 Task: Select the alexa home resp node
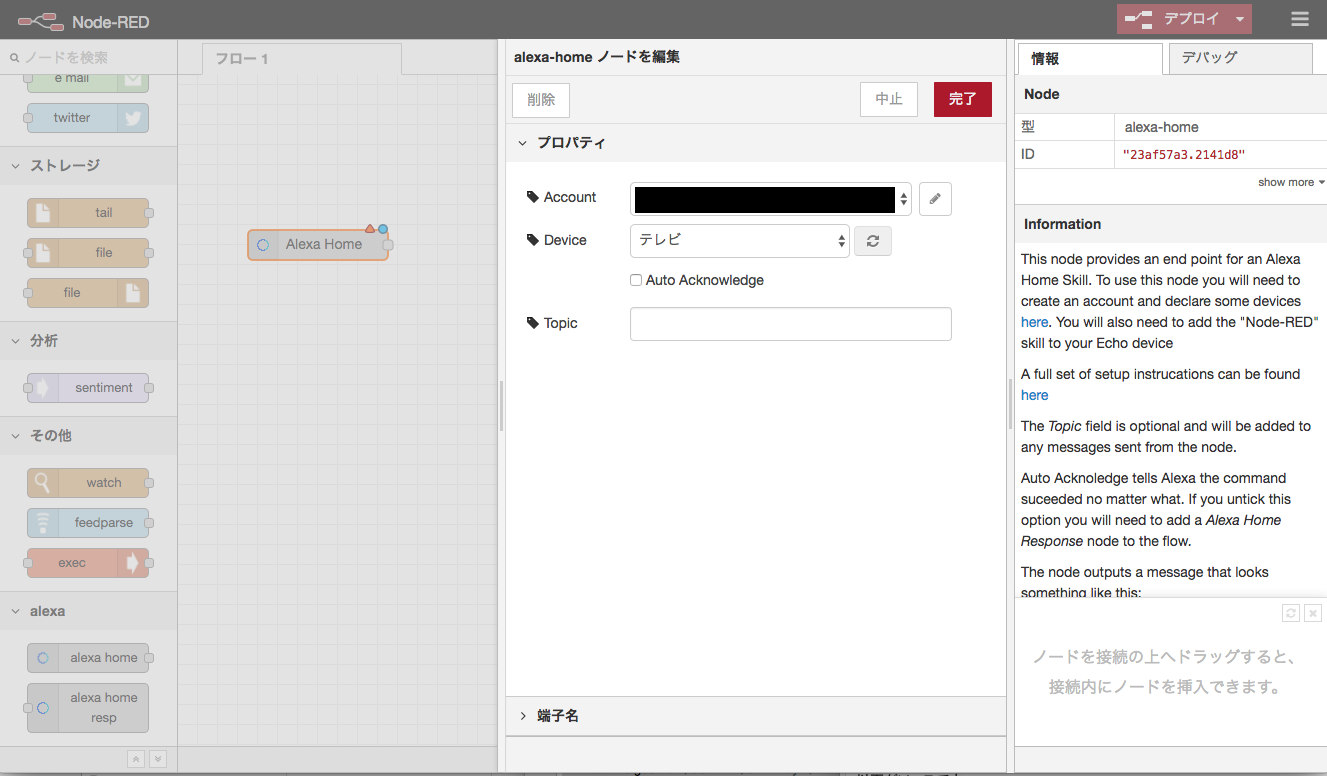(88, 708)
